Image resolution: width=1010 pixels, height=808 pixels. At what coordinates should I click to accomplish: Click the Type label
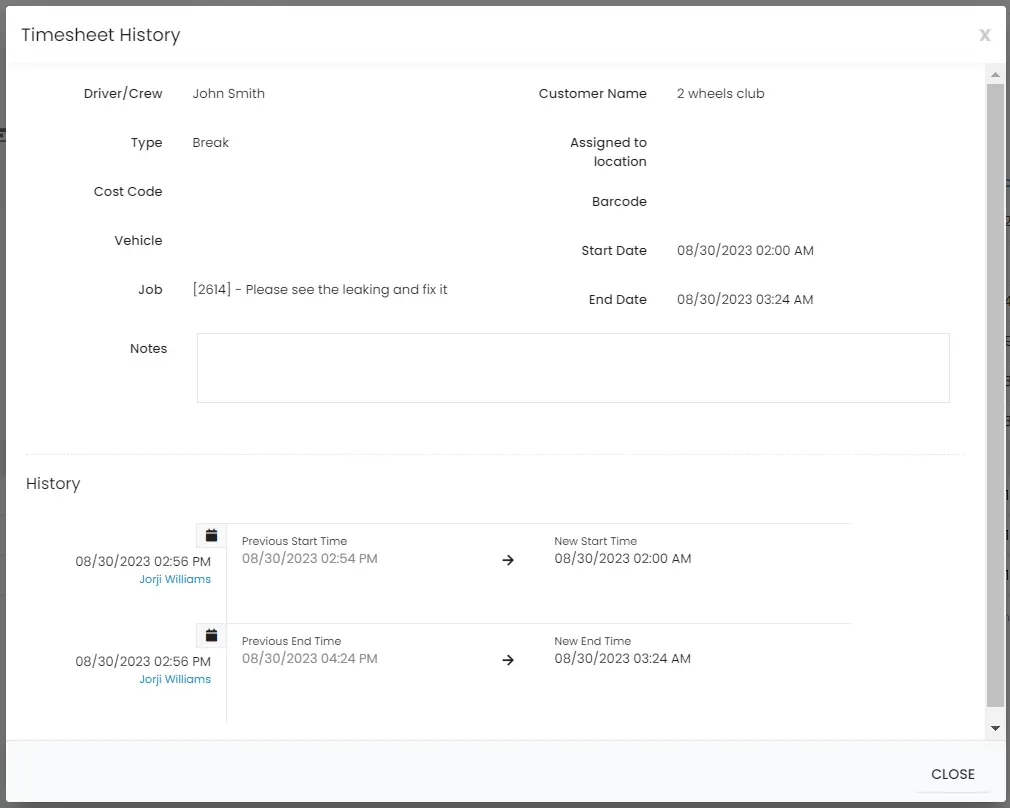point(146,142)
